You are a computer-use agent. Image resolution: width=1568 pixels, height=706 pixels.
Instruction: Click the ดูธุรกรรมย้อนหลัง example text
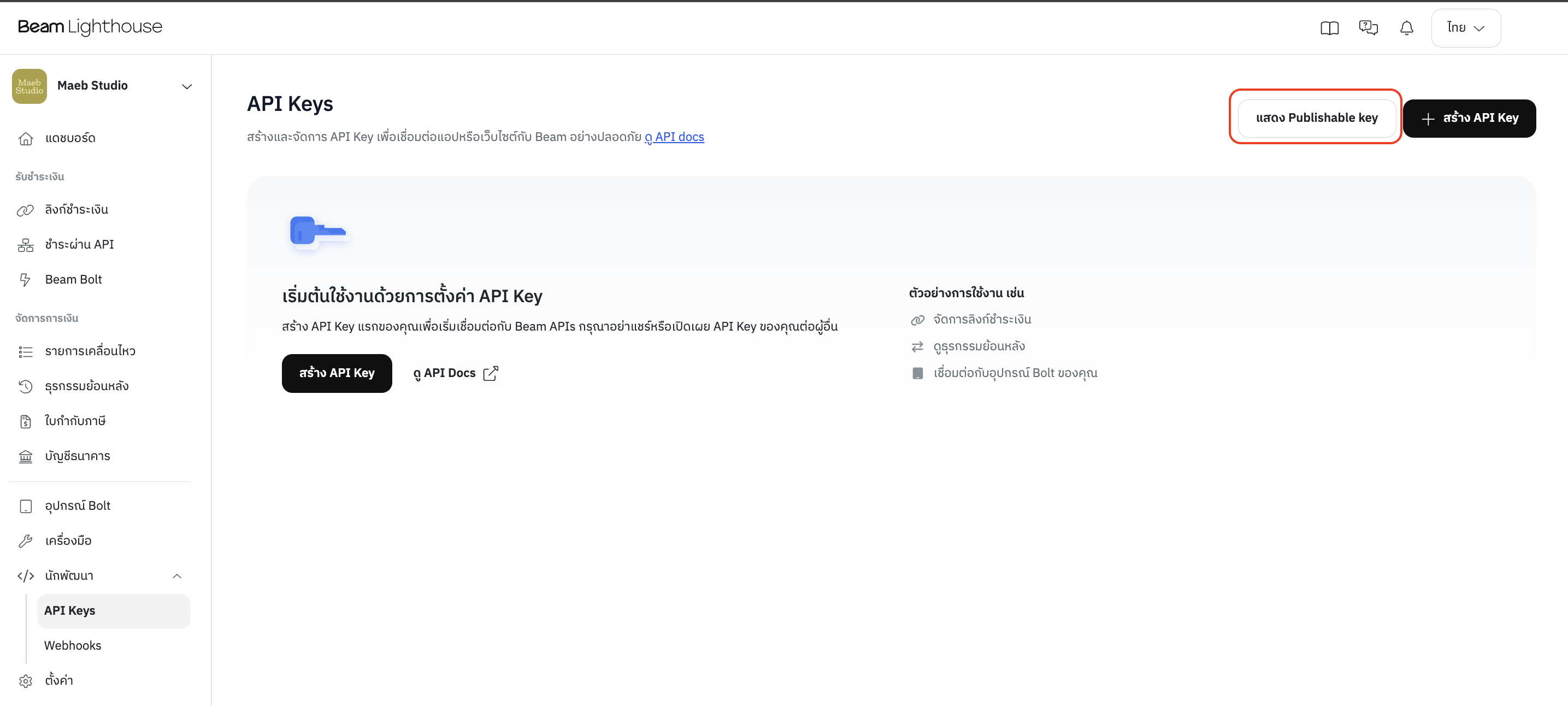coord(980,346)
